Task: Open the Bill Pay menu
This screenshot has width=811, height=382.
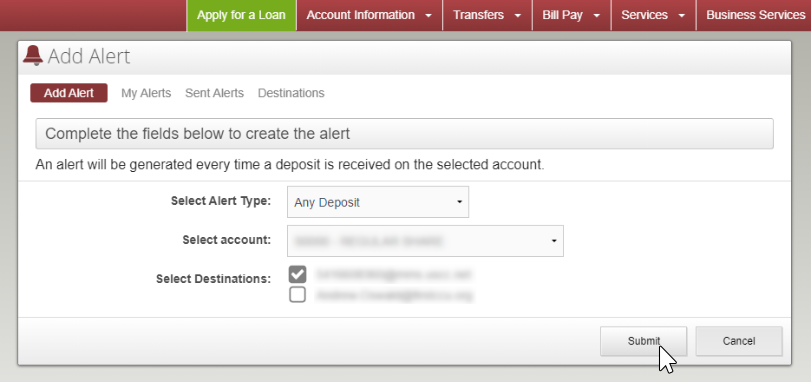Action: 572,15
